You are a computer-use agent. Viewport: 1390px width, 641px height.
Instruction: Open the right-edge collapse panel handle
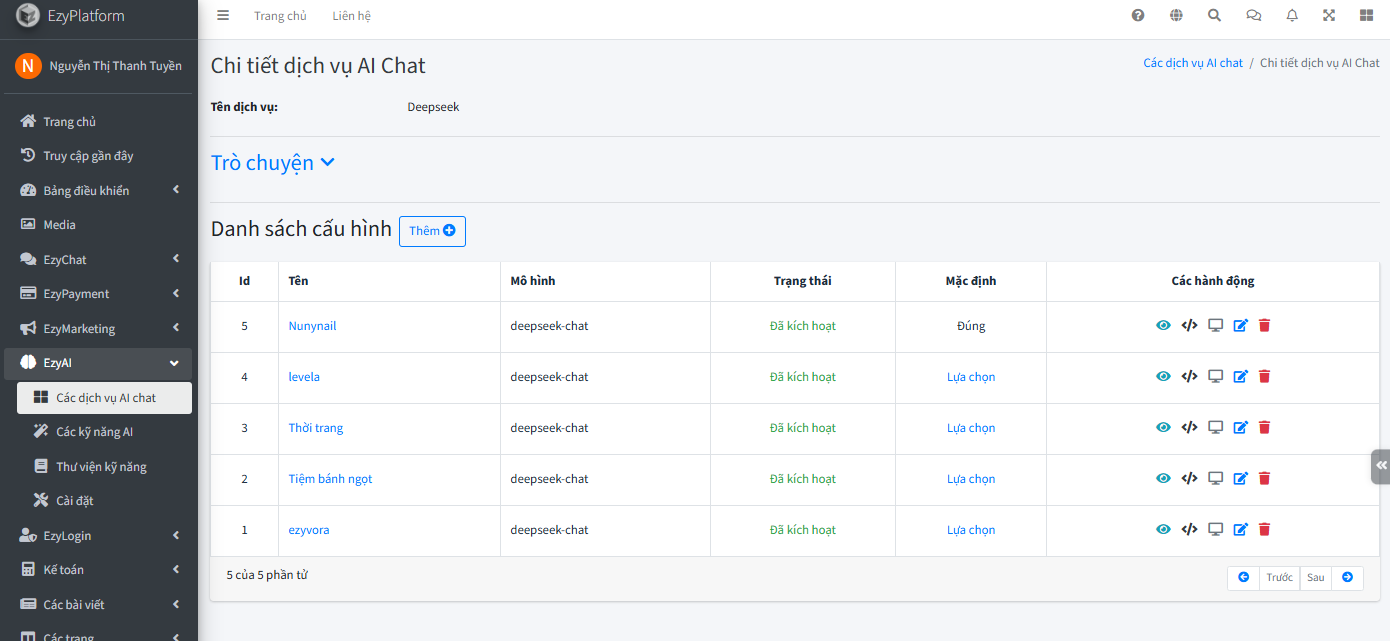click(x=1381, y=466)
